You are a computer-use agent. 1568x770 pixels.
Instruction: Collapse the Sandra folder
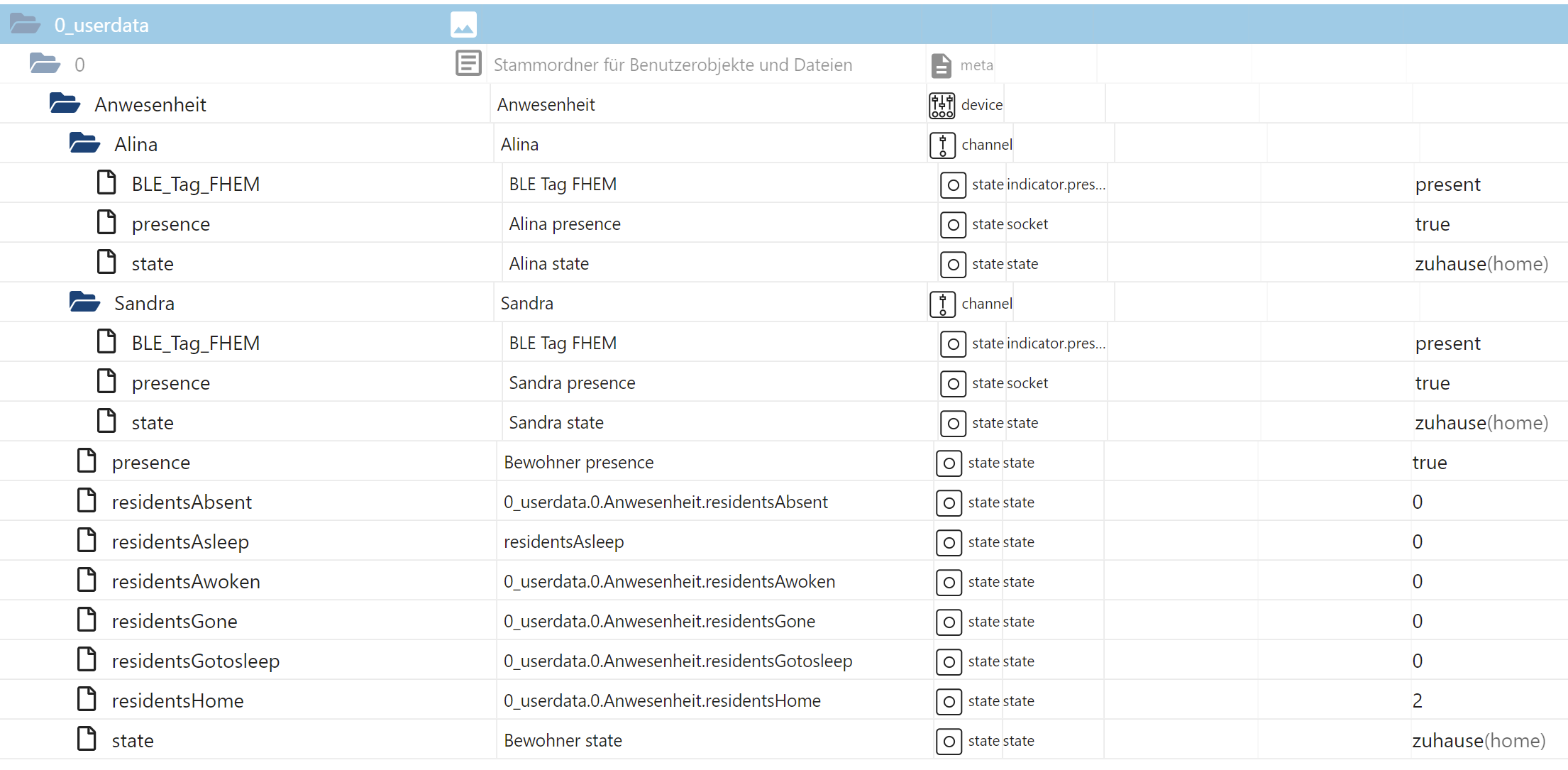pyautogui.click(x=84, y=302)
